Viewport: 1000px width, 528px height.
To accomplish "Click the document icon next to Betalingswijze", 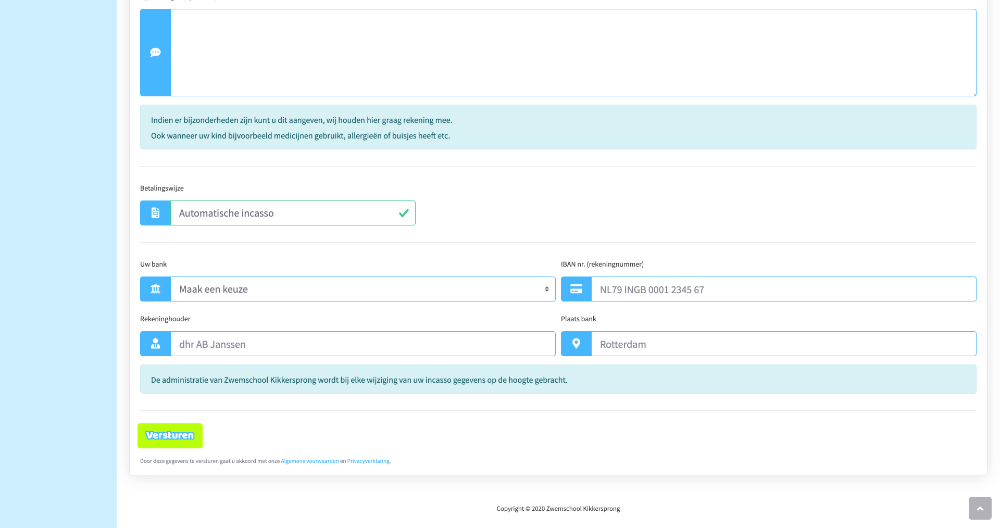I will [x=155, y=213].
